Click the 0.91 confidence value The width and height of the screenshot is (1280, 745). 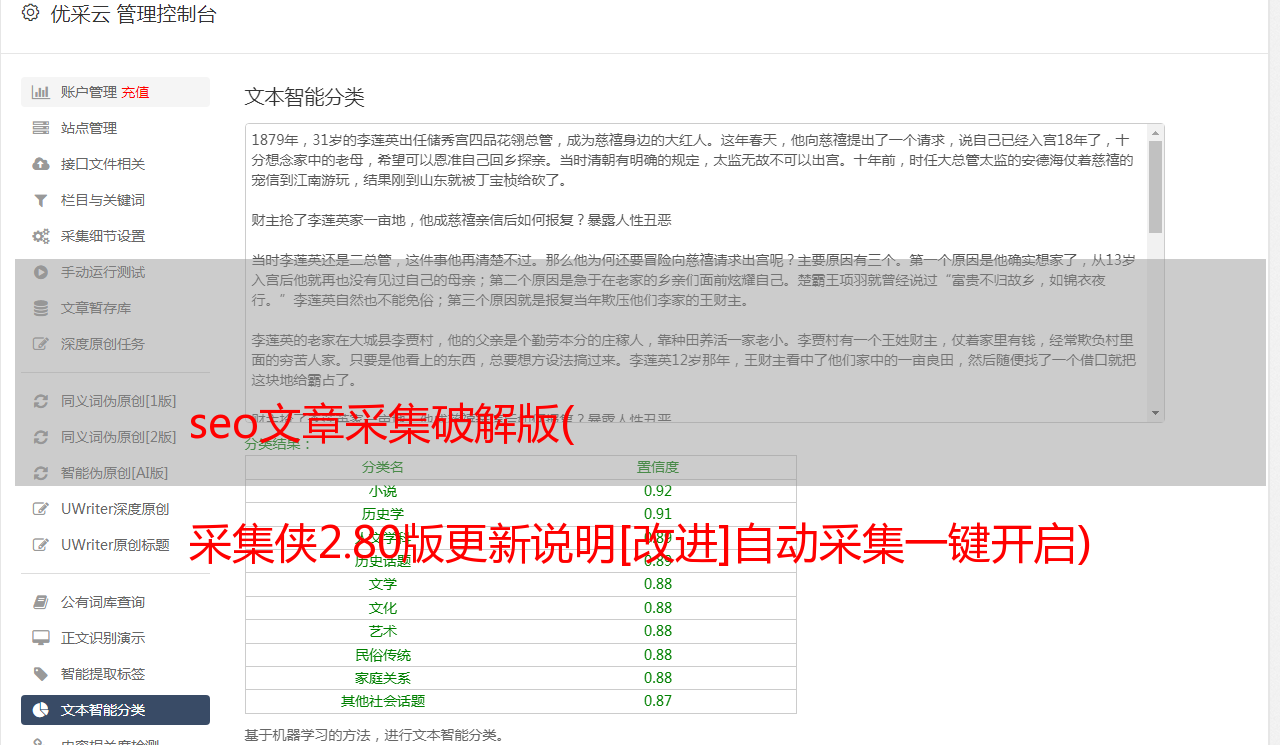pyautogui.click(x=658, y=514)
